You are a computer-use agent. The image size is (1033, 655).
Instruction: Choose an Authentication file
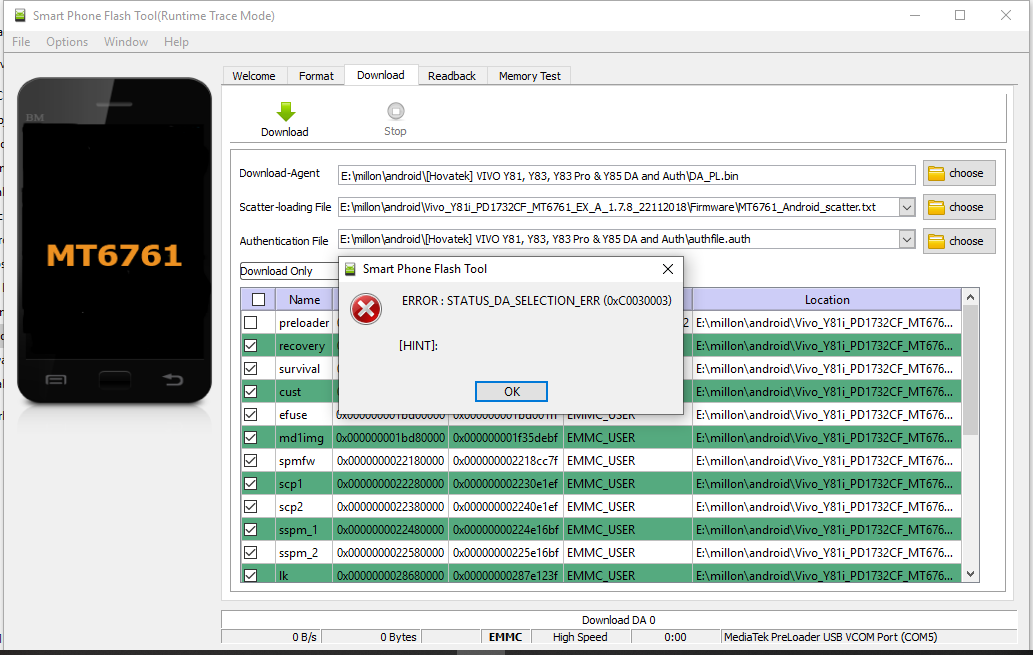pos(959,241)
